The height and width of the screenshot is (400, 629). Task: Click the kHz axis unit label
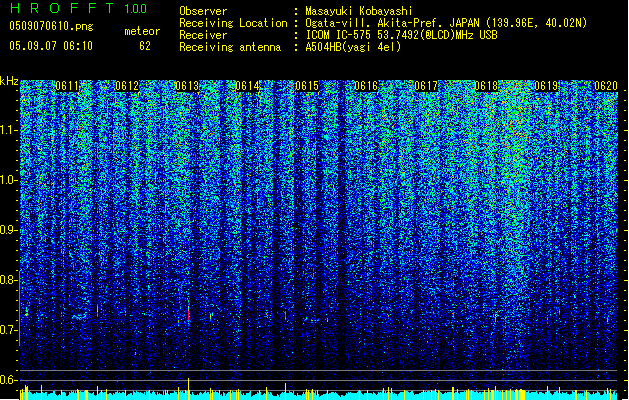coord(10,80)
